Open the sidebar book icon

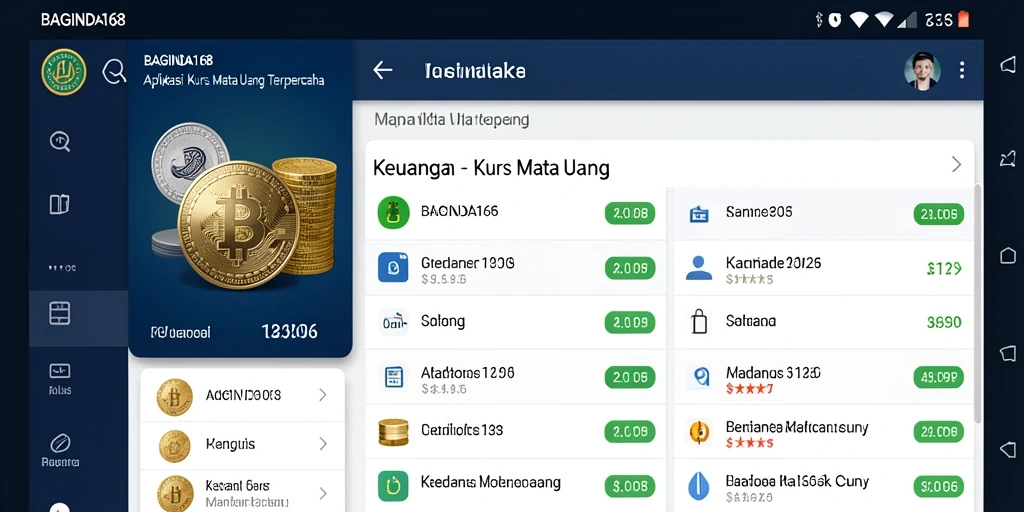(59, 204)
